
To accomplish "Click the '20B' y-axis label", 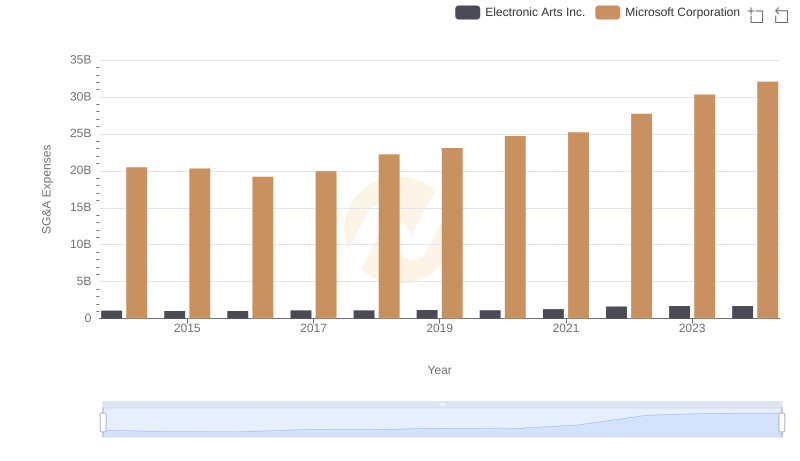I will (x=81, y=170).
